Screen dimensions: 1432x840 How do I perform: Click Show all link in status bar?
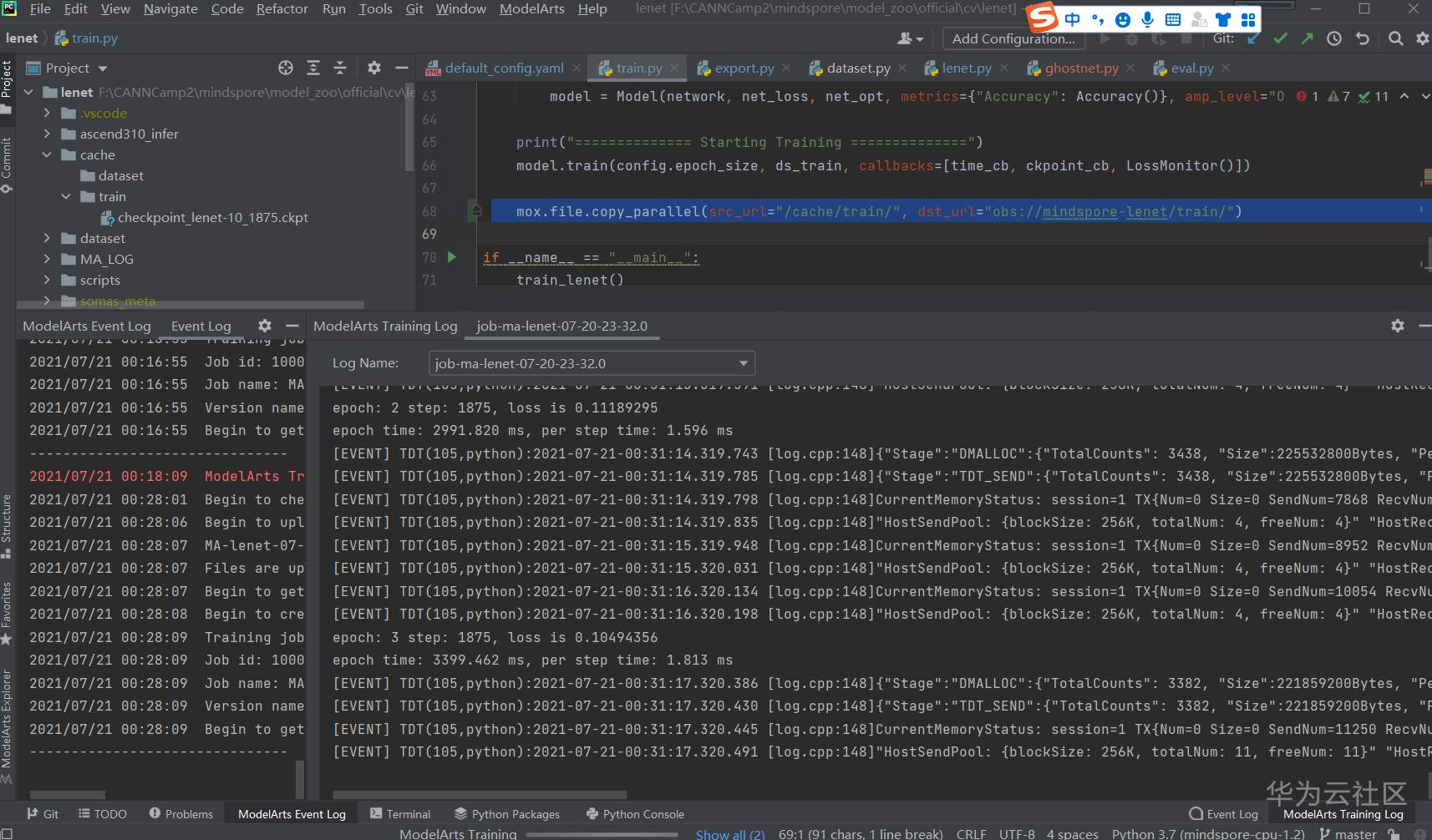pyautogui.click(x=729, y=834)
